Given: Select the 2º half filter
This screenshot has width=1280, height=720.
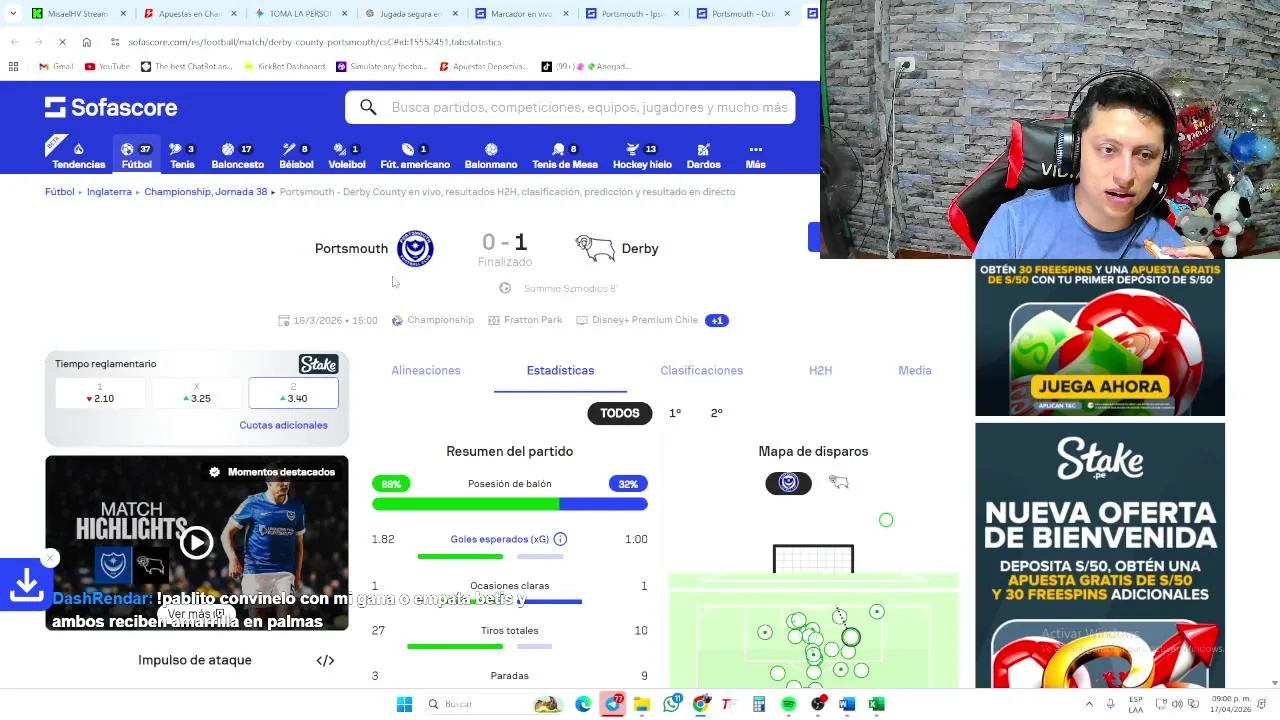Looking at the screenshot, I should (x=716, y=413).
